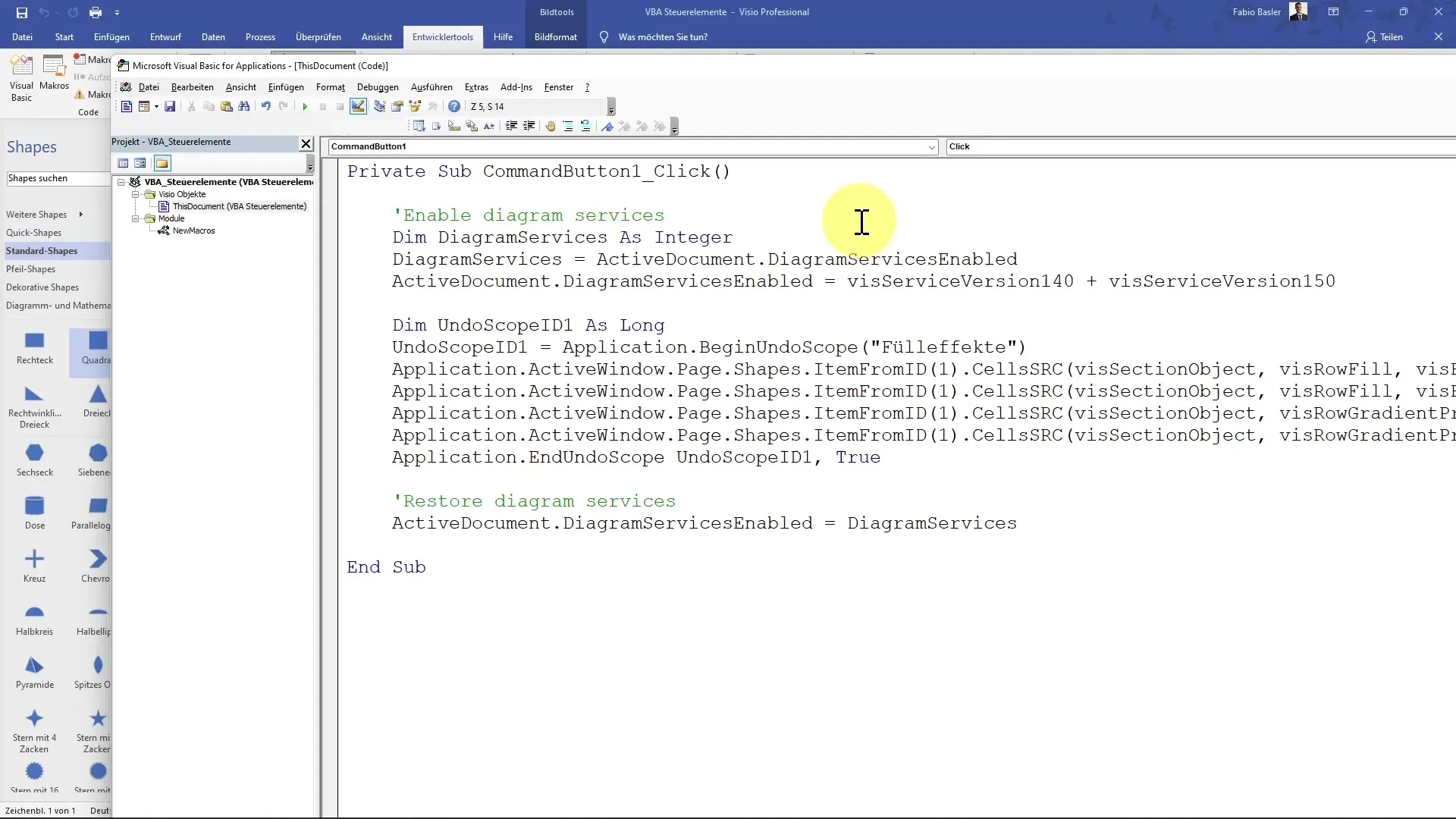Click the VBA system menu icon beside Datei
Image resolution: width=1456 pixels, height=819 pixels.
[x=126, y=87]
